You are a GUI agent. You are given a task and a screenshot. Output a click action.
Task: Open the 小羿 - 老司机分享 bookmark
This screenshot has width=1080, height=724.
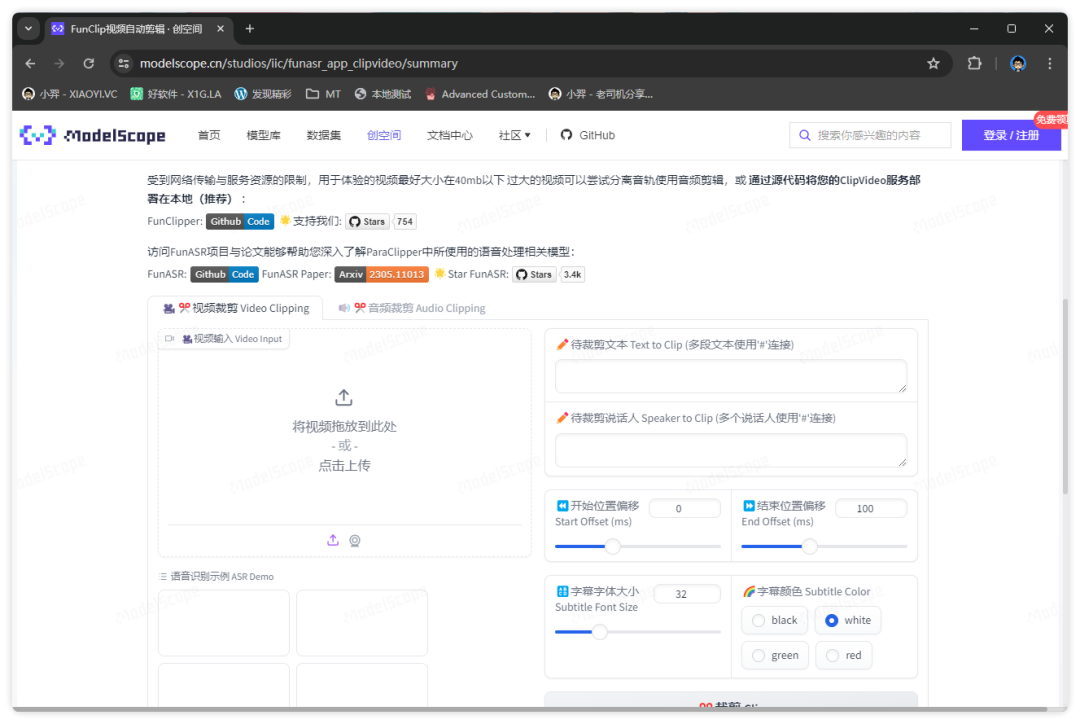coord(601,94)
